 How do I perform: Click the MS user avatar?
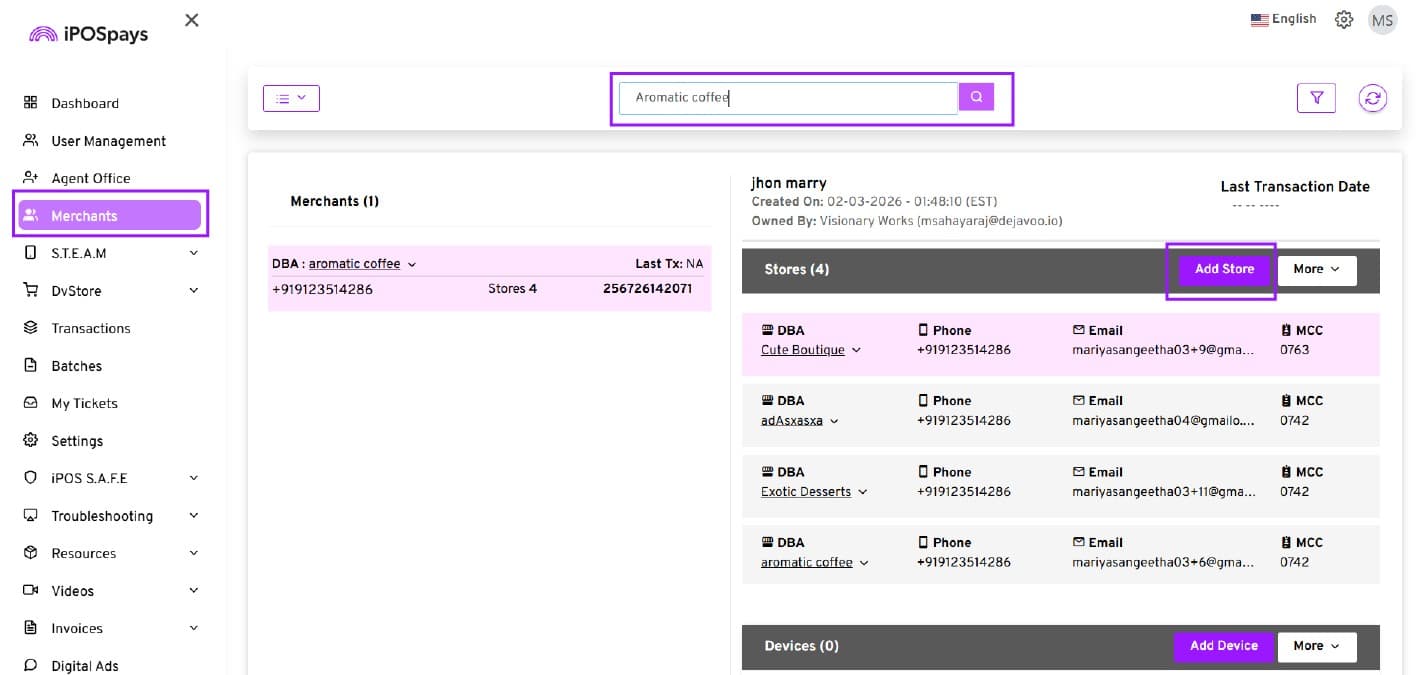[x=1382, y=20]
